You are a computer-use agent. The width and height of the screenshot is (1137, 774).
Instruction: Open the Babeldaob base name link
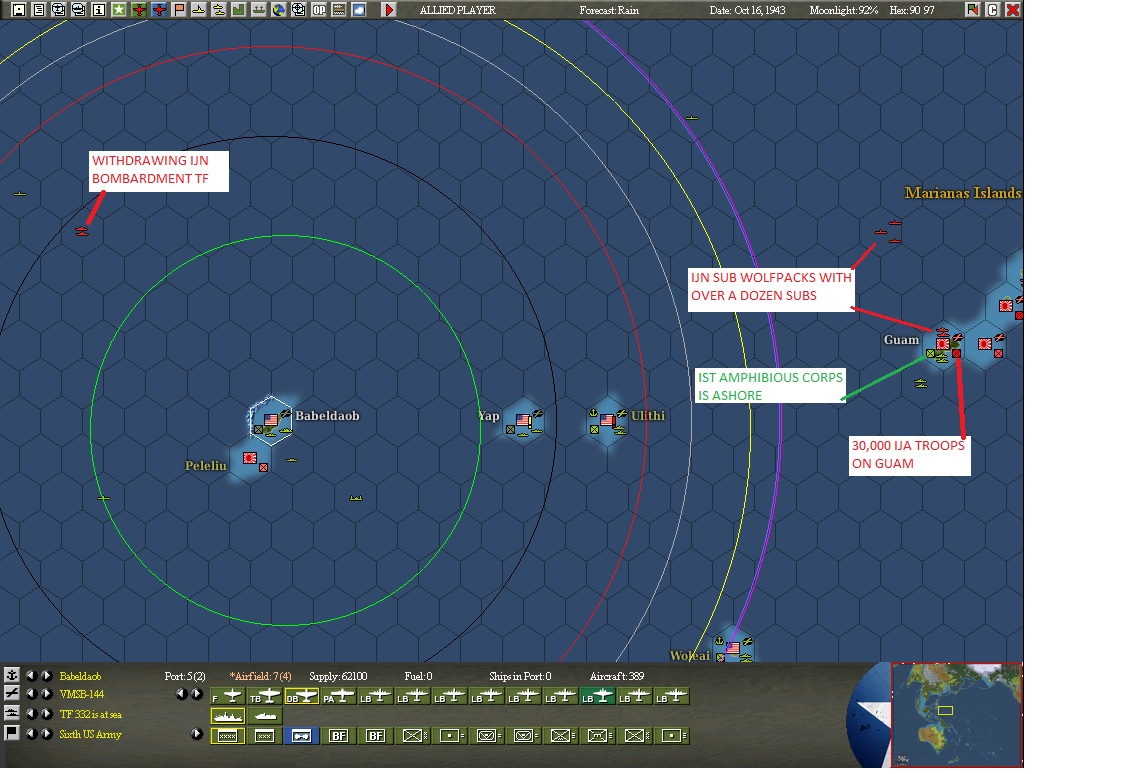80,675
